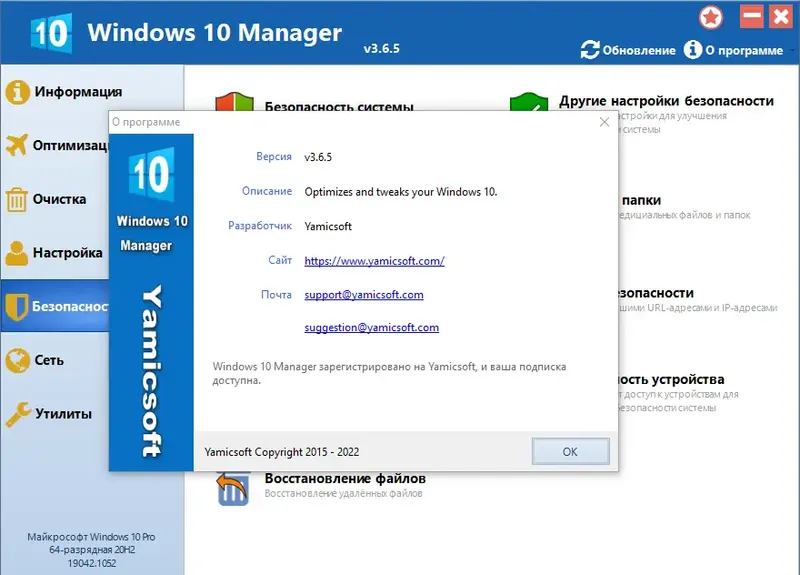Image resolution: width=800 pixels, height=575 pixels.
Task: Click the Разработчик label in dialog
Action: (260, 226)
